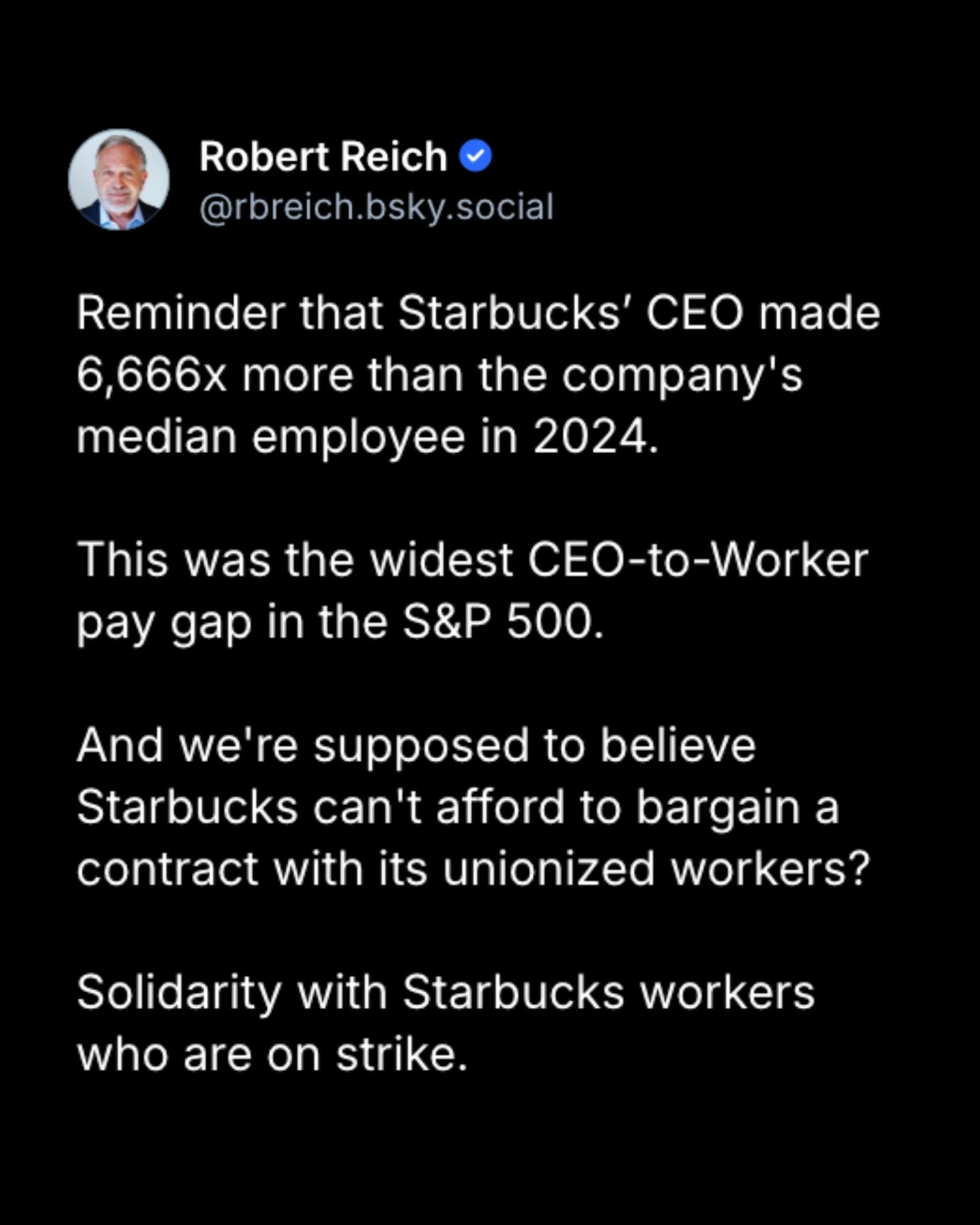Viewport: 980px width, 1225px height.
Task: Click the word "widest" in the post
Action: coord(442,560)
